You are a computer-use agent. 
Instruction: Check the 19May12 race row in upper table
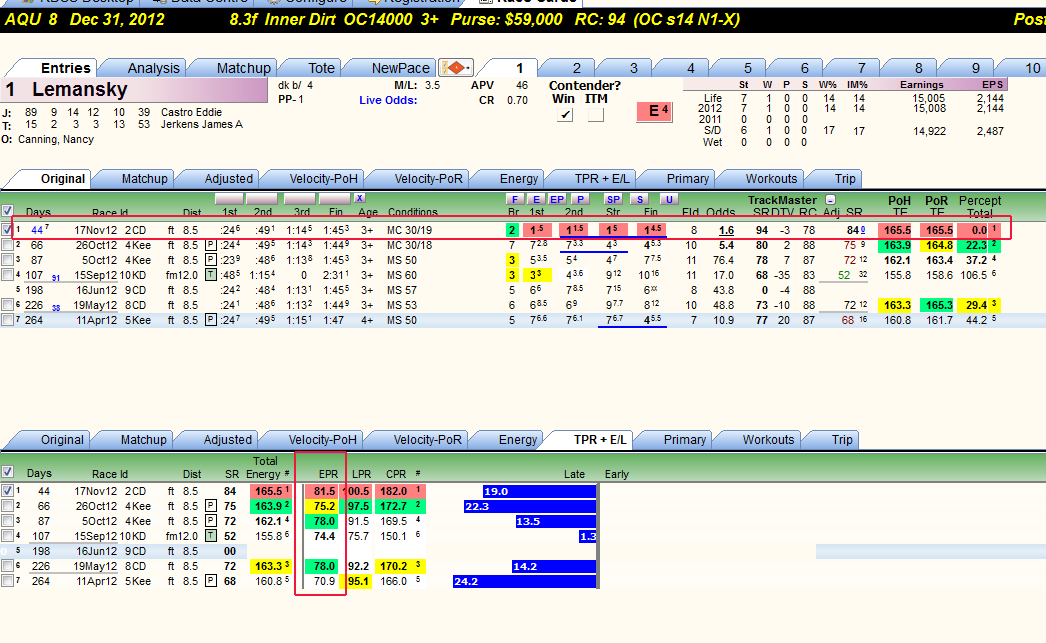[7, 305]
